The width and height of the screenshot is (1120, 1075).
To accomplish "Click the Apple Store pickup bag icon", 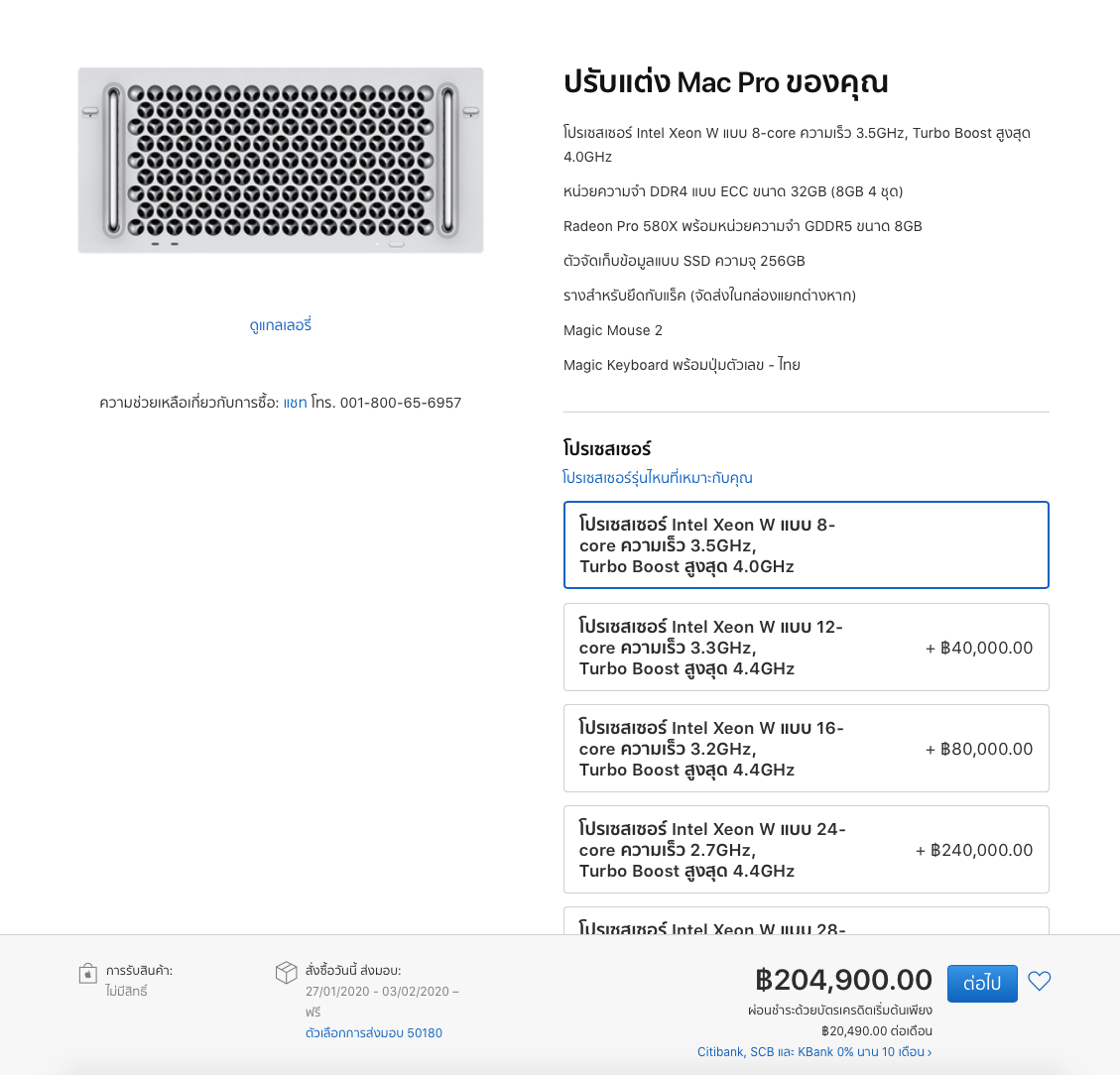I will click(x=88, y=973).
